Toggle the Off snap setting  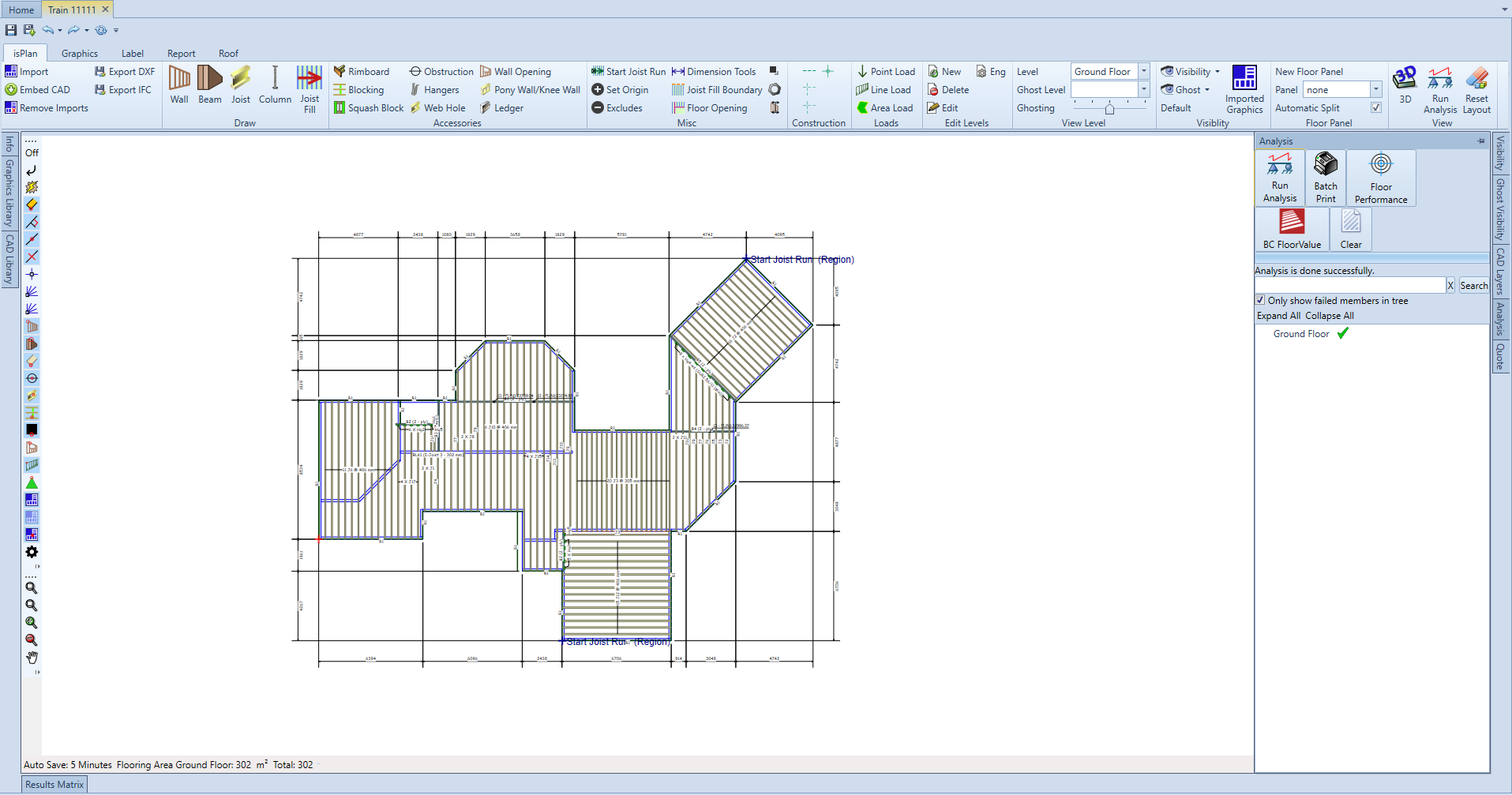[32, 152]
